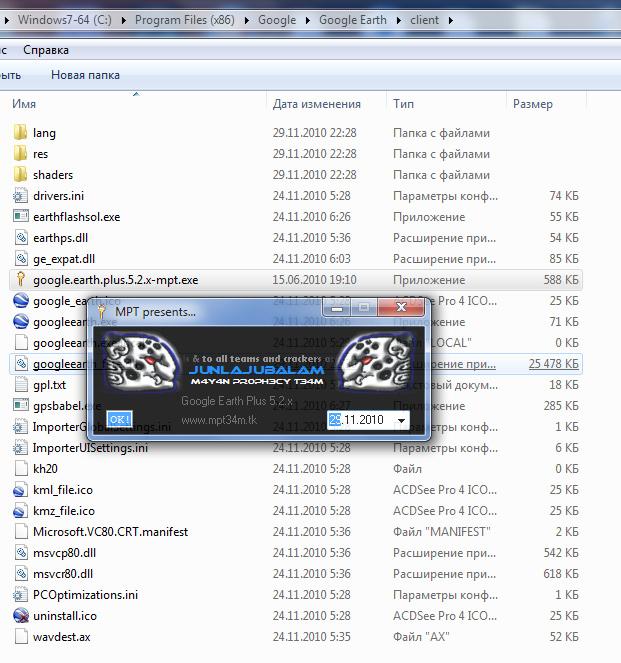
Task: Sort by Дата изменения column header
Action: 317,104
